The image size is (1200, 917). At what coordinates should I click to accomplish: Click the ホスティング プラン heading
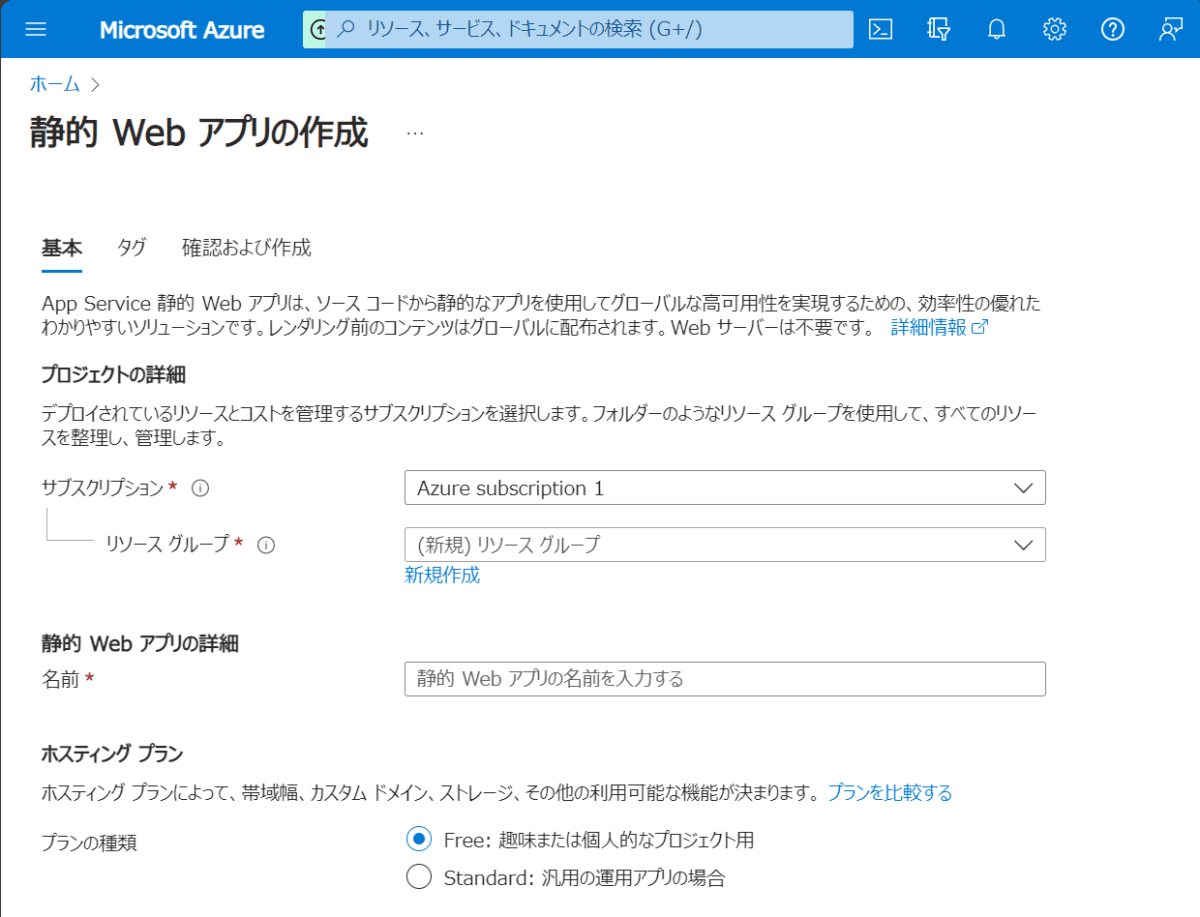(x=112, y=753)
